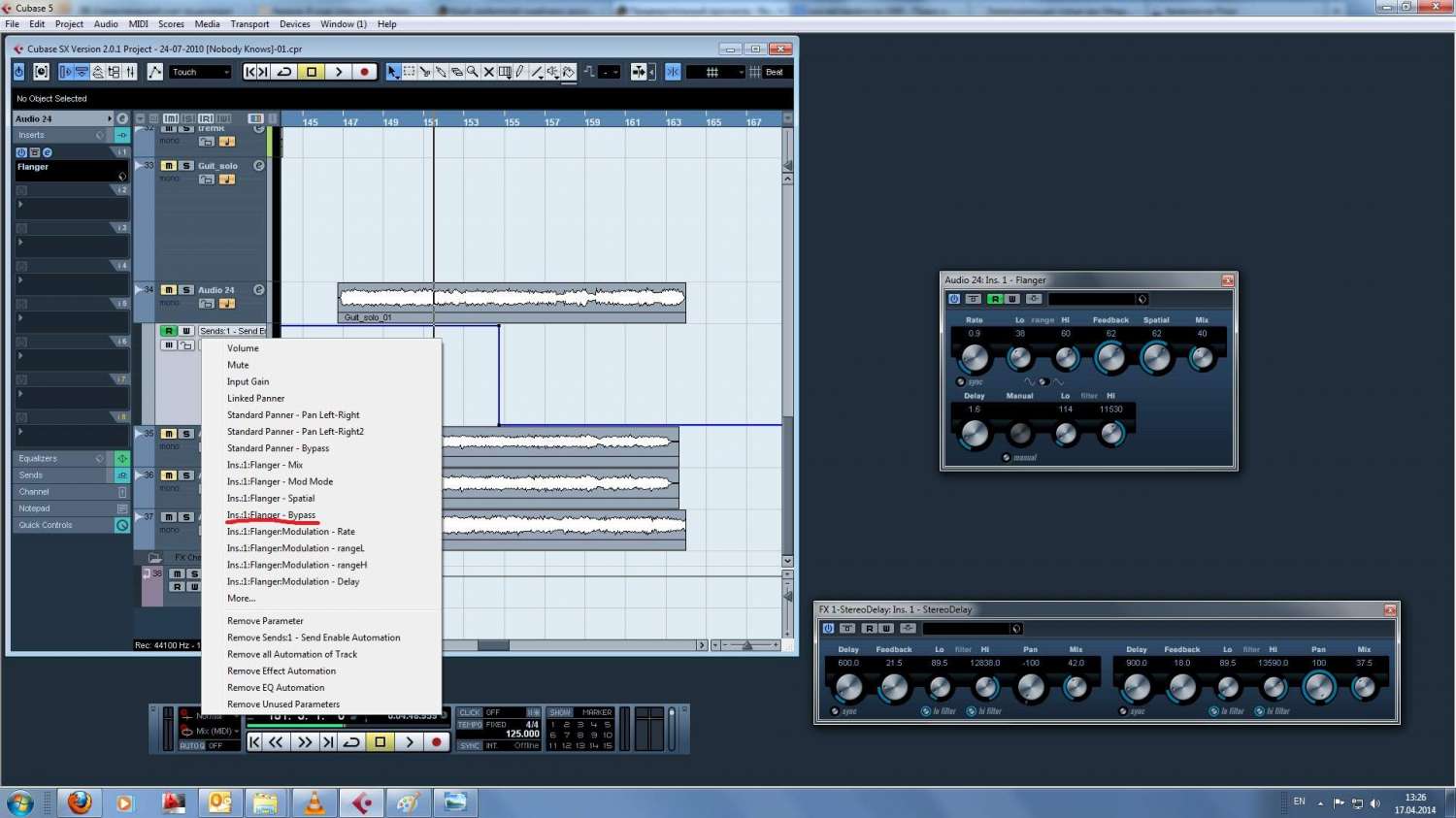
Task: Open the Beat grid type dropdown
Action: click(x=774, y=72)
